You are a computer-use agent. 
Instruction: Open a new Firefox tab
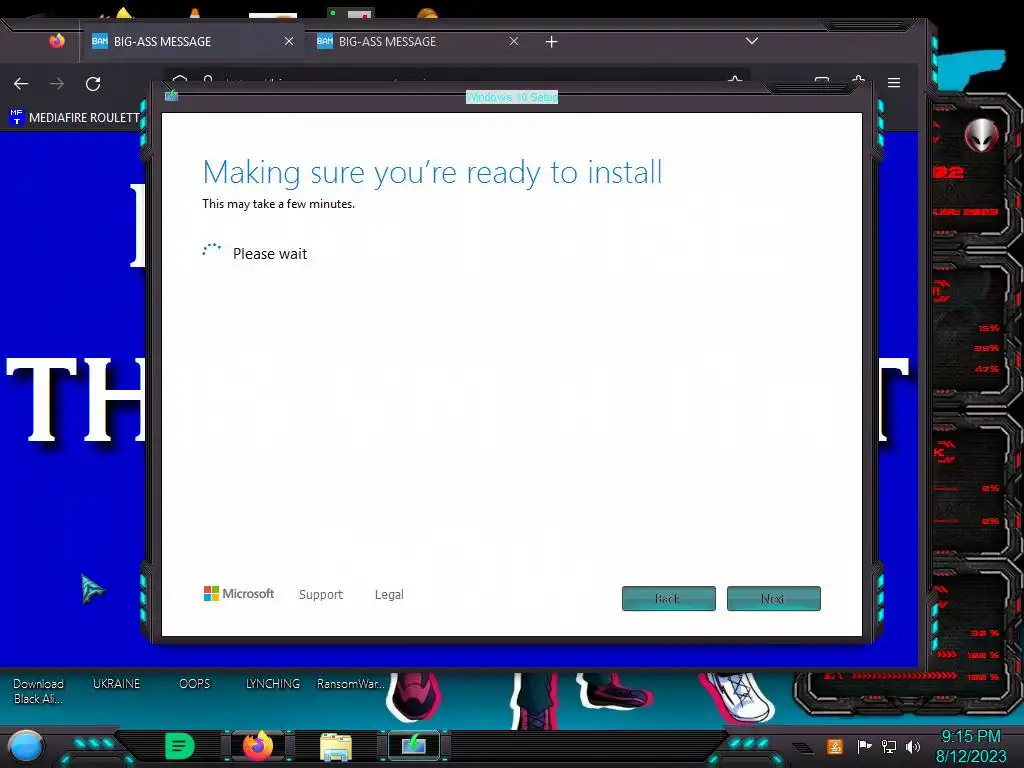click(551, 42)
